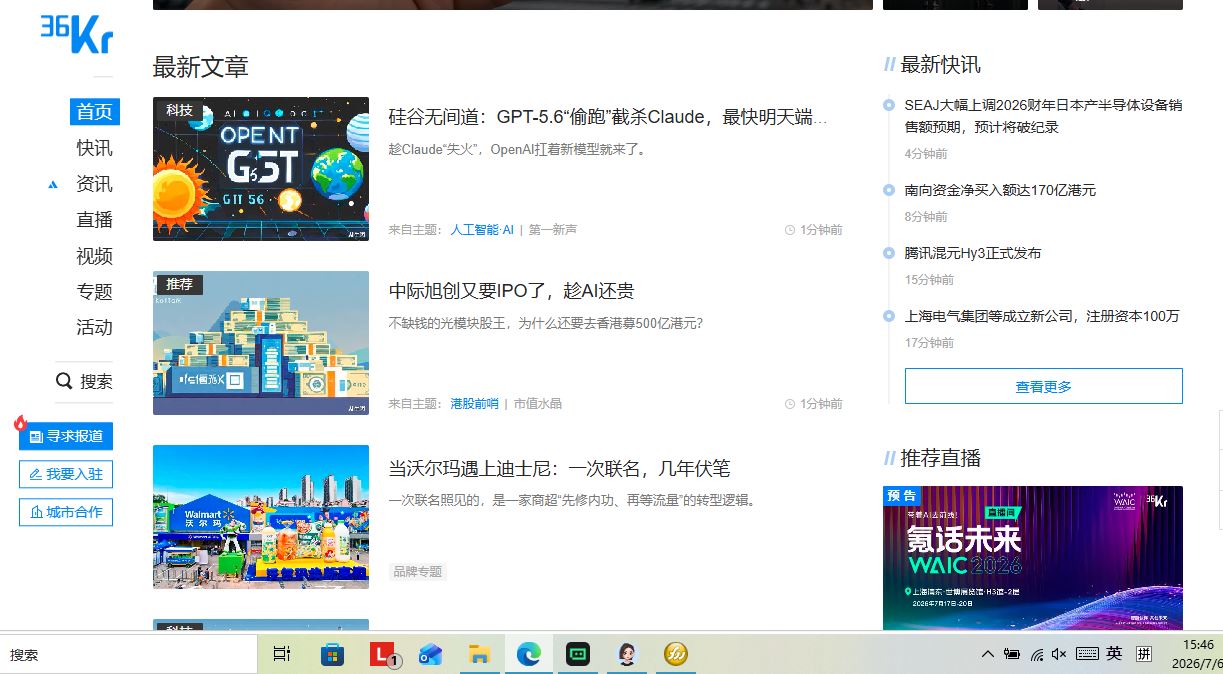Open the search magnifier in sidebar
Viewport: 1223px width, 674px height.
coord(64,381)
